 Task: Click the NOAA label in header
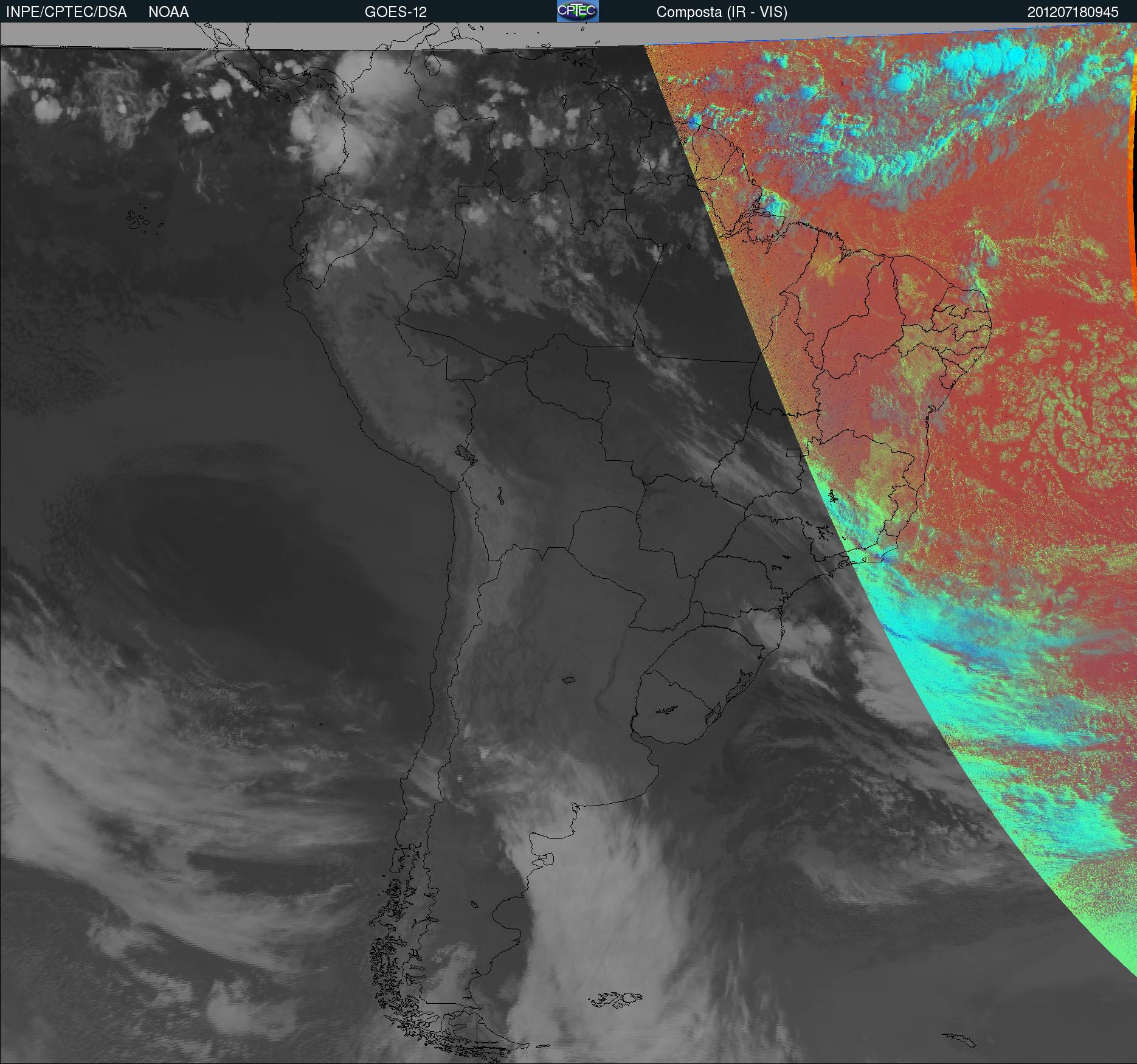point(168,12)
